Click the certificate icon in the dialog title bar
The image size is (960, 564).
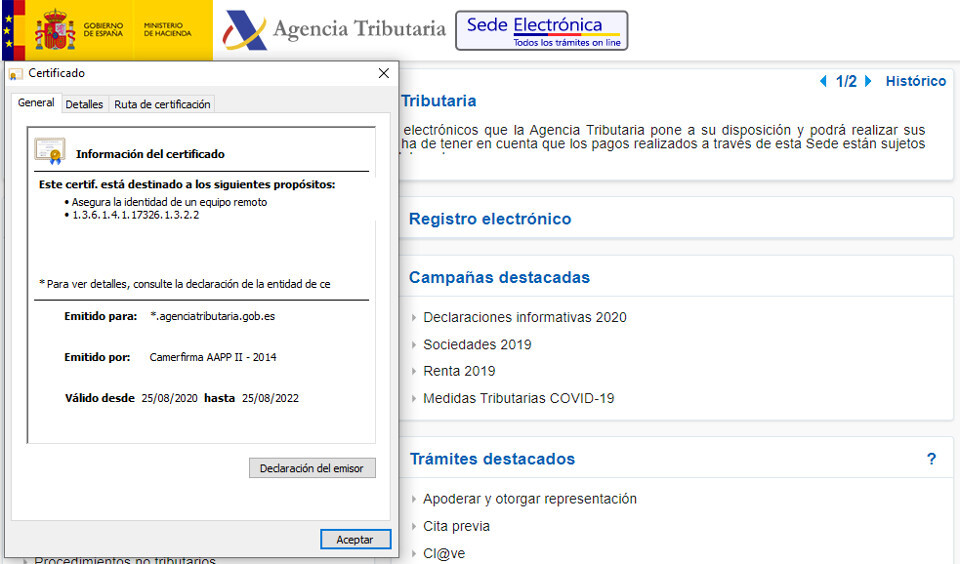16,74
